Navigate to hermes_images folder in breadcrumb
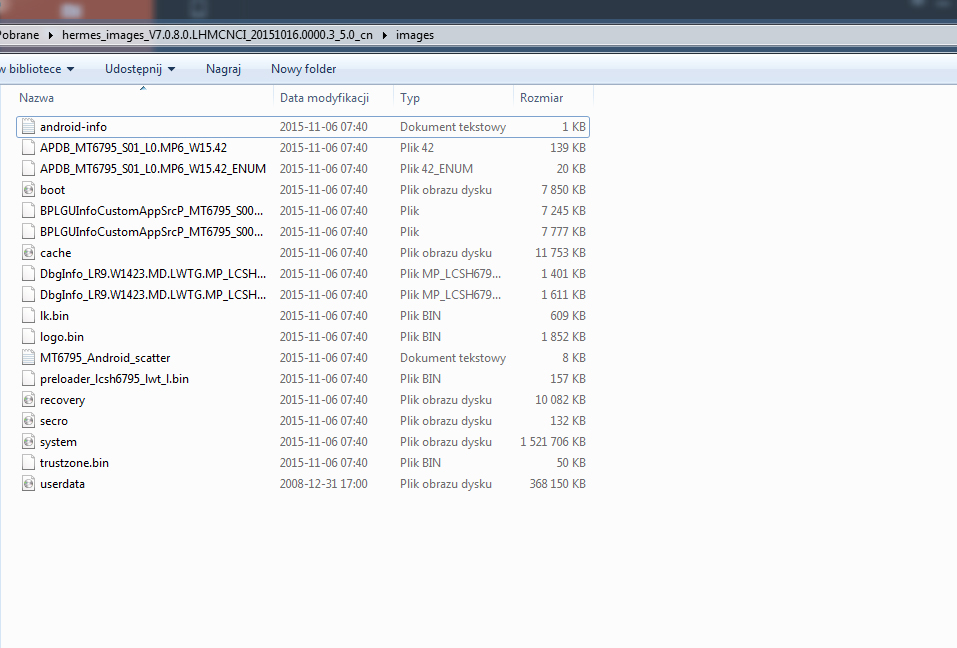The height and width of the screenshot is (648, 957). coord(217,35)
